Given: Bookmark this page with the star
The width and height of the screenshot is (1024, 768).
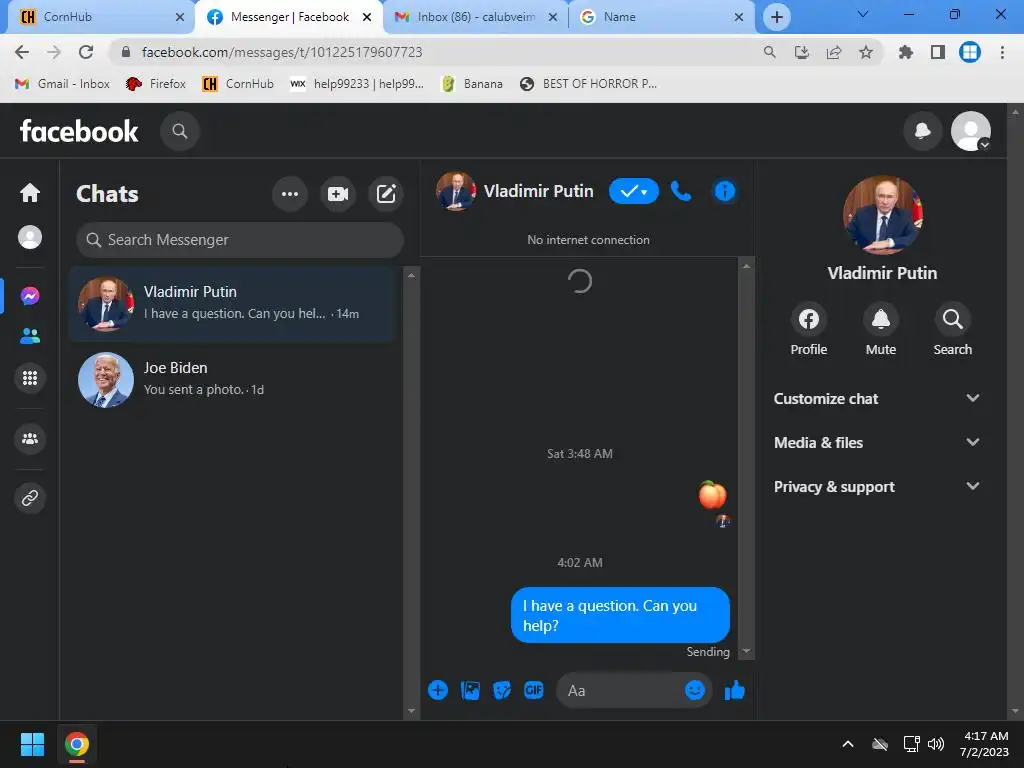Looking at the screenshot, I should [865, 52].
